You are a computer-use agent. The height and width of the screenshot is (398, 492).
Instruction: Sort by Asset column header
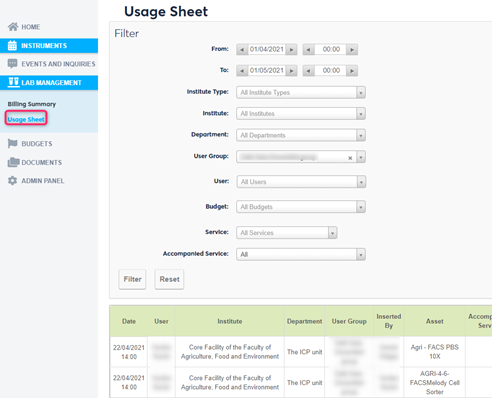(x=435, y=321)
